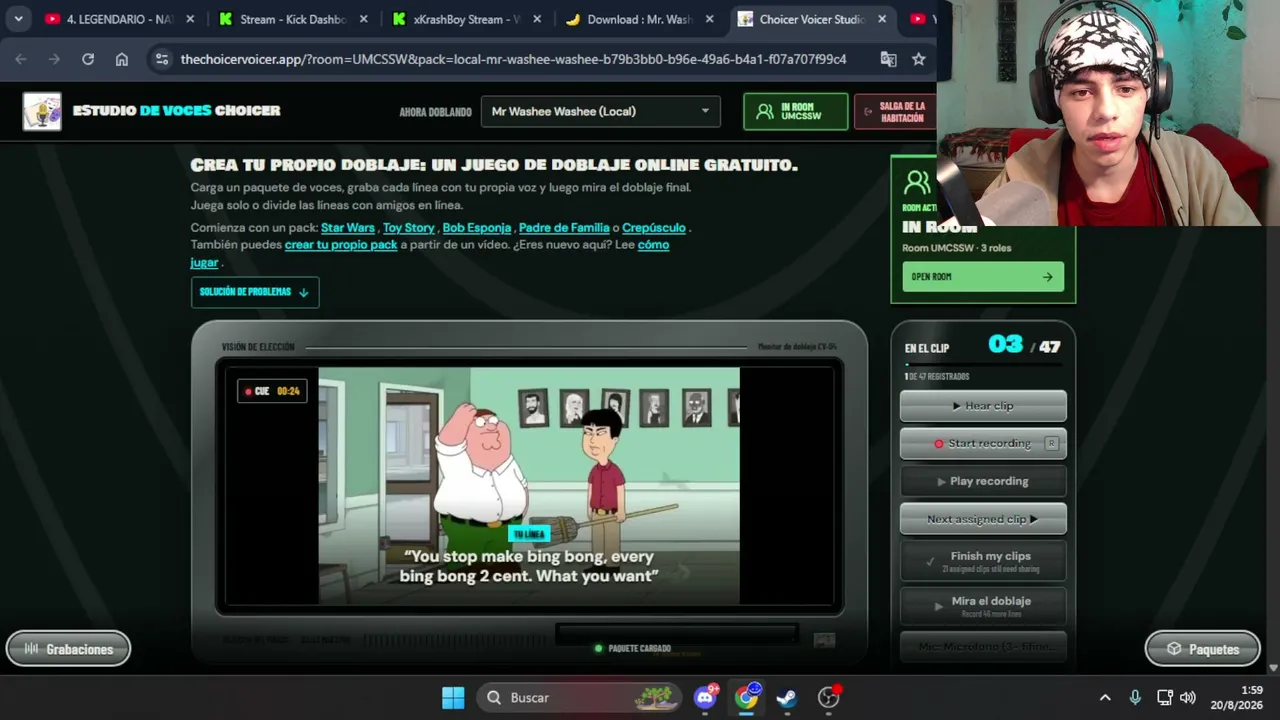Reload the current page
The height and width of the screenshot is (720, 1280).
[88, 59]
